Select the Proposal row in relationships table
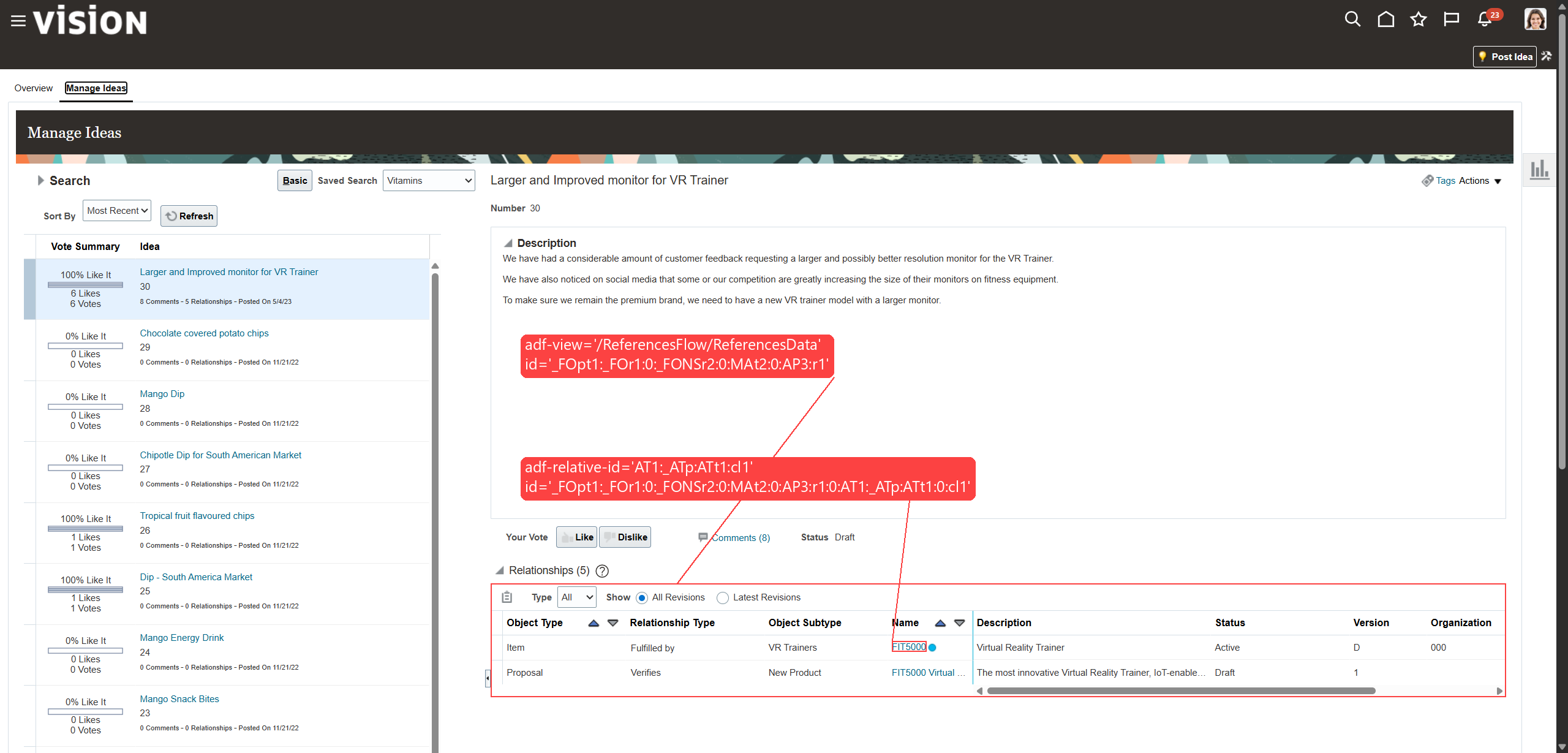 click(x=998, y=673)
